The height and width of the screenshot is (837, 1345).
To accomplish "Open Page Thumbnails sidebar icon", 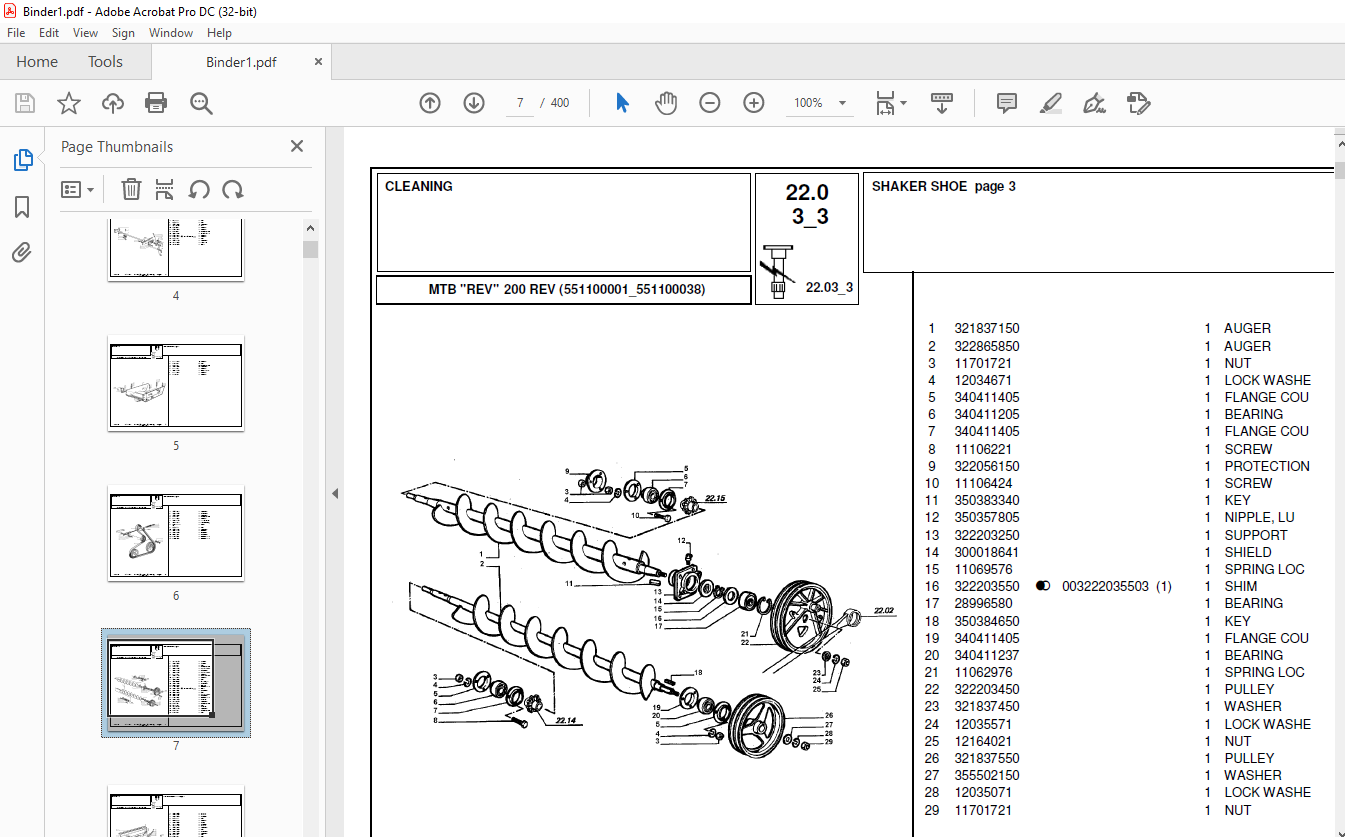I will point(22,160).
